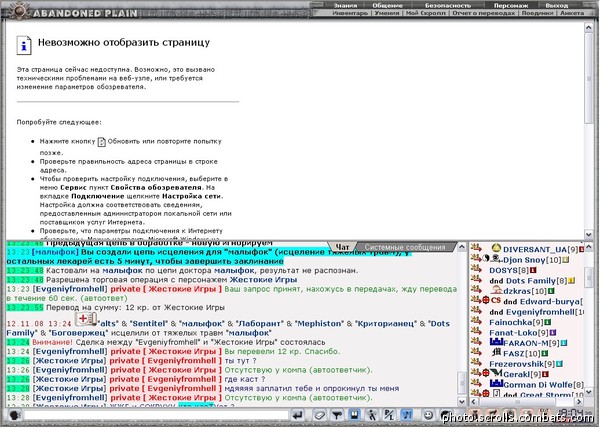Viewport: 600px width, 428px height.
Task: Open the Знания top menu
Action: click(x=345, y=5)
